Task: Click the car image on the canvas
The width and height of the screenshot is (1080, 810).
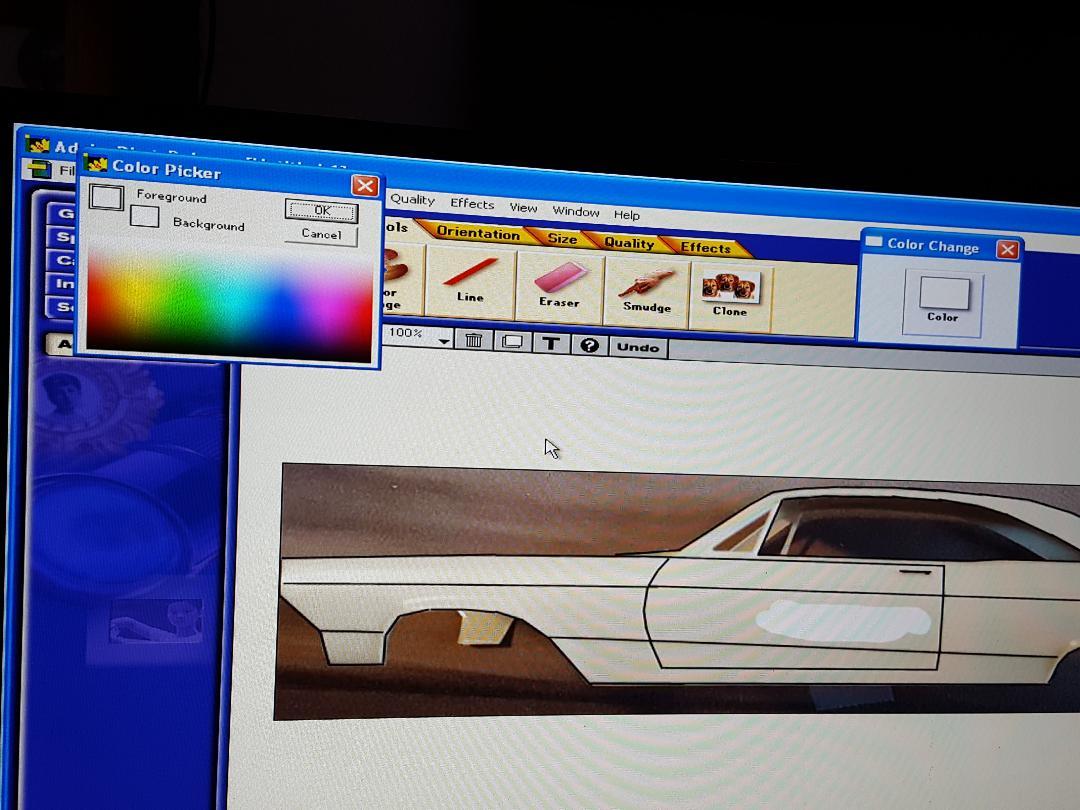Action: (678, 594)
